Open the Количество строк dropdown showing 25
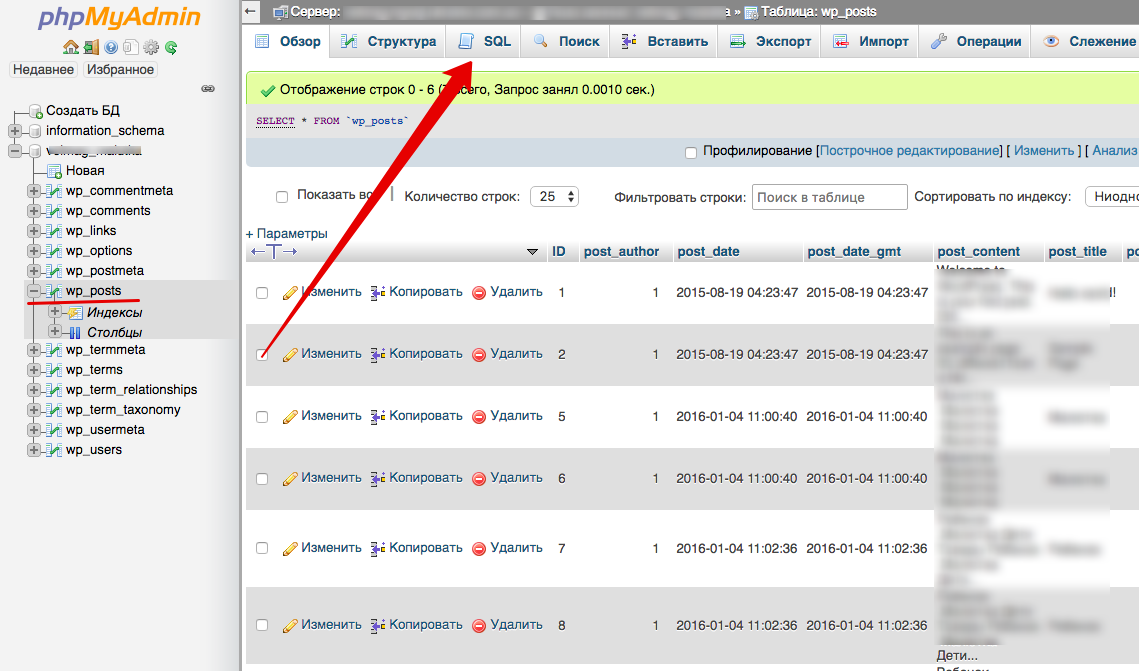This screenshot has width=1139, height=671. click(554, 197)
